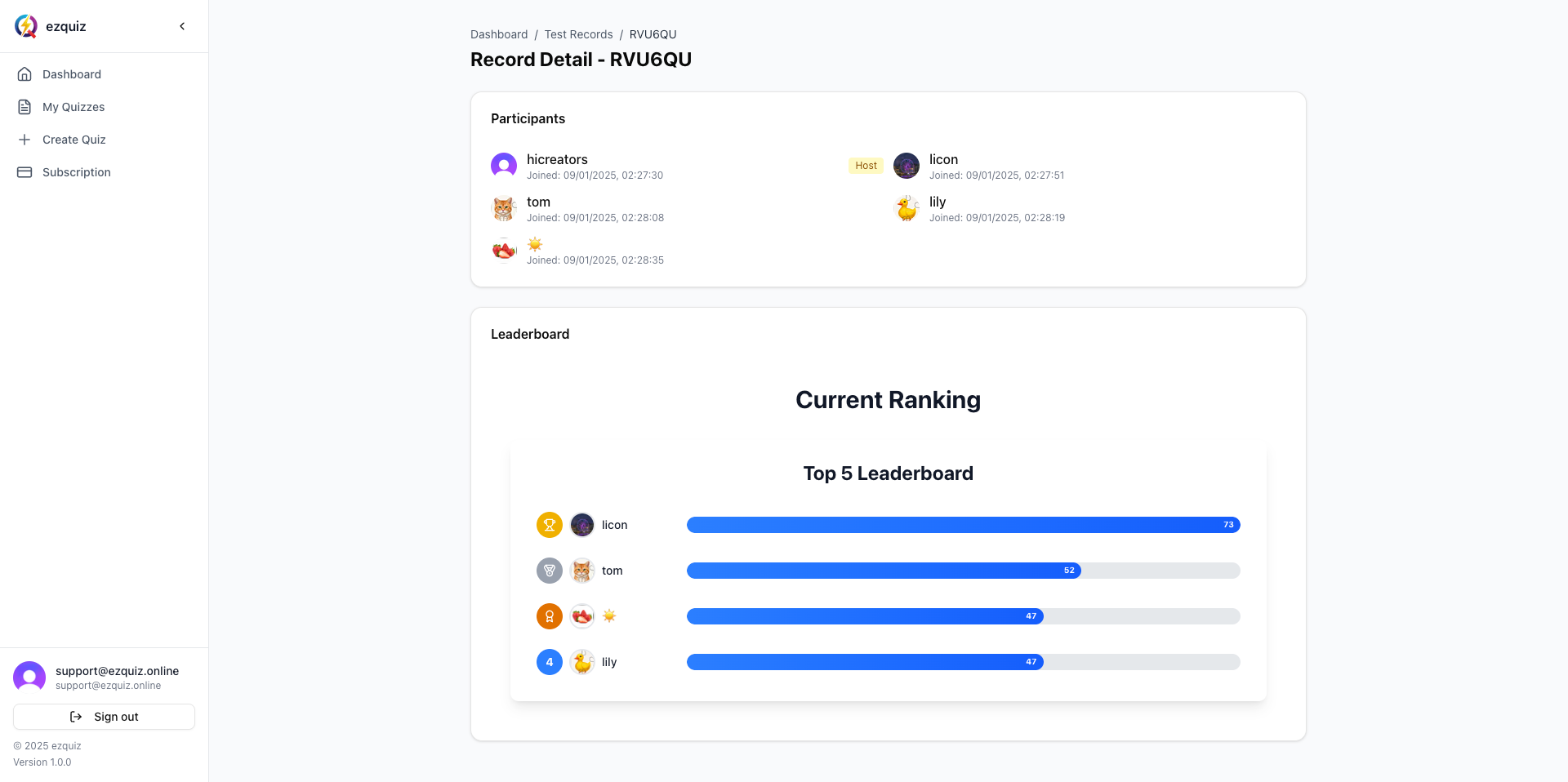Click the Dashboard home icon in sidebar
This screenshot has width=1568, height=782.
tap(24, 74)
